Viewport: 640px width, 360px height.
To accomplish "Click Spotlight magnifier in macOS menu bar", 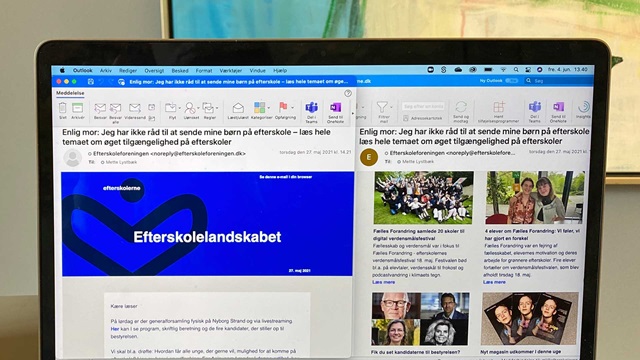I will coord(516,70).
